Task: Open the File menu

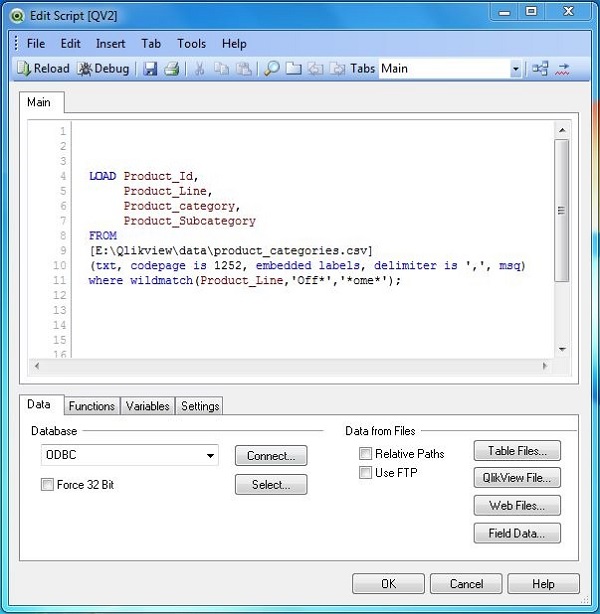Action: click(x=36, y=43)
